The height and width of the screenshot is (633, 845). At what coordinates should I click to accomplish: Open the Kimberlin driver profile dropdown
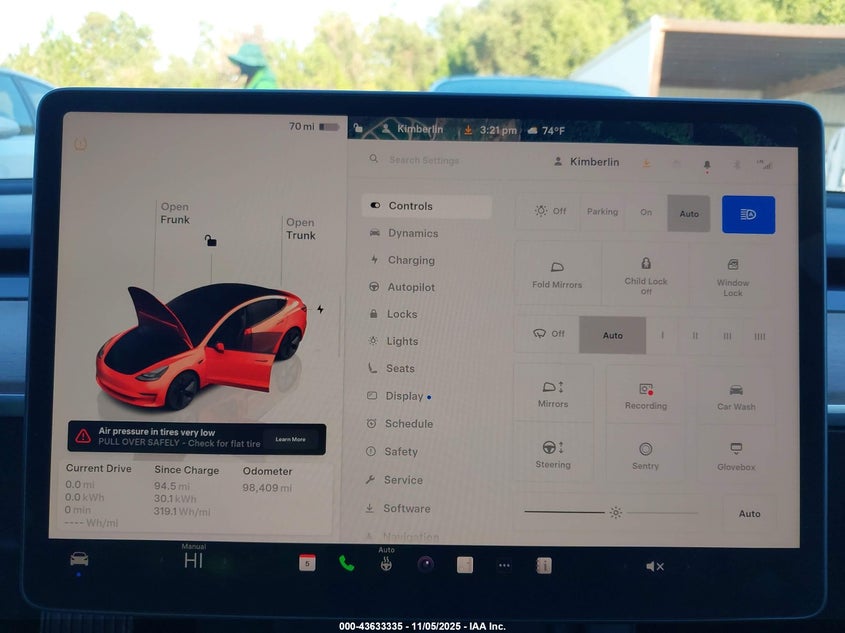coord(586,162)
